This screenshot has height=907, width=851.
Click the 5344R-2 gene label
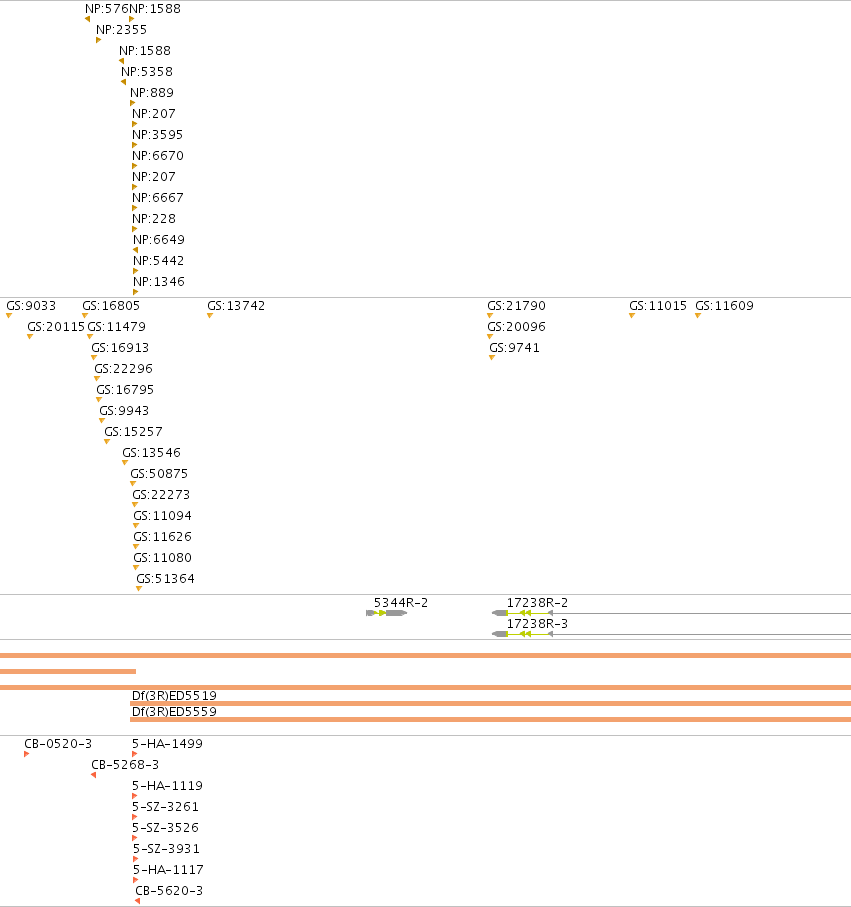click(401, 603)
